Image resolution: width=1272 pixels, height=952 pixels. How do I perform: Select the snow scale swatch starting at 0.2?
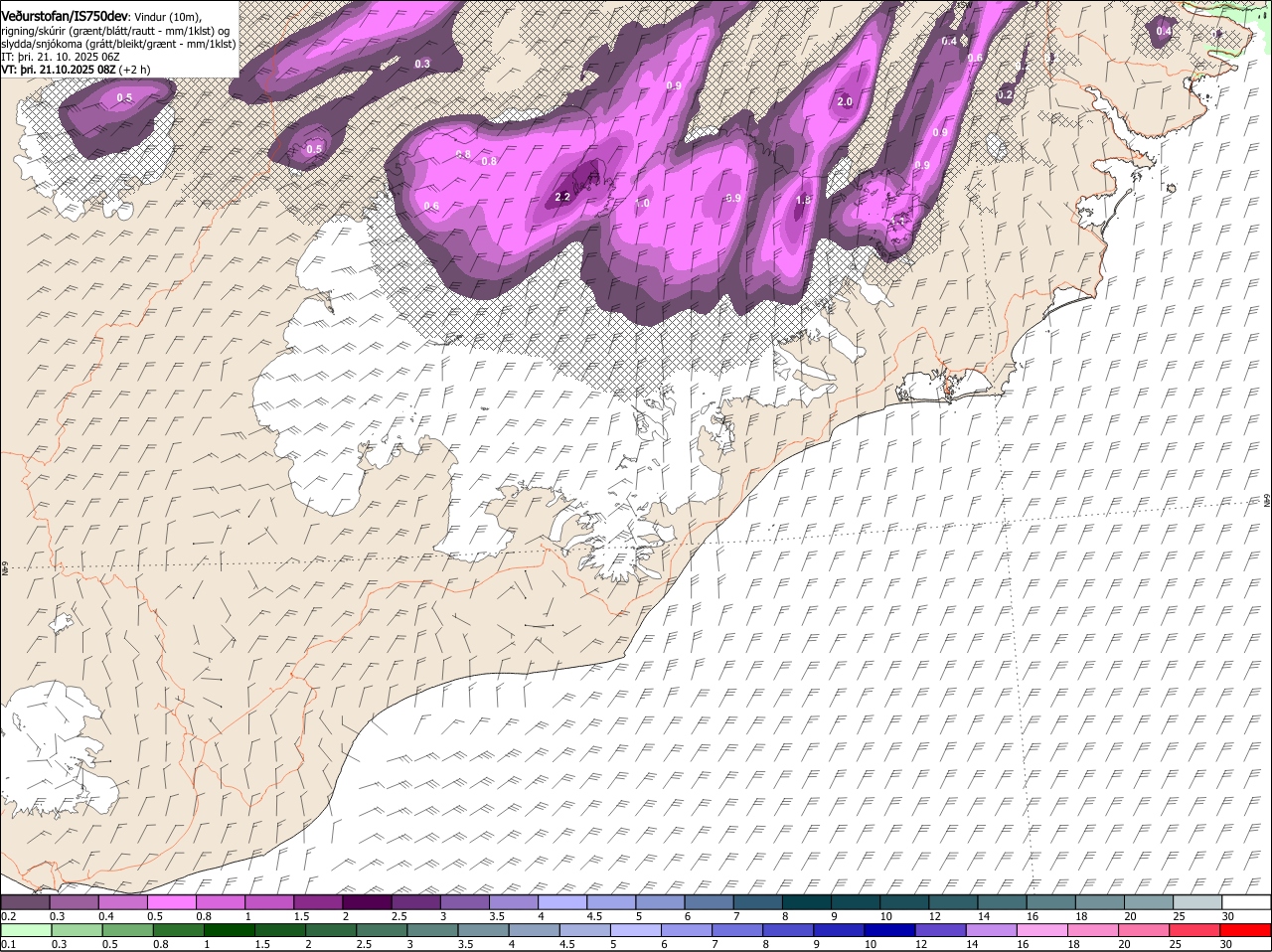tap(25, 901)
